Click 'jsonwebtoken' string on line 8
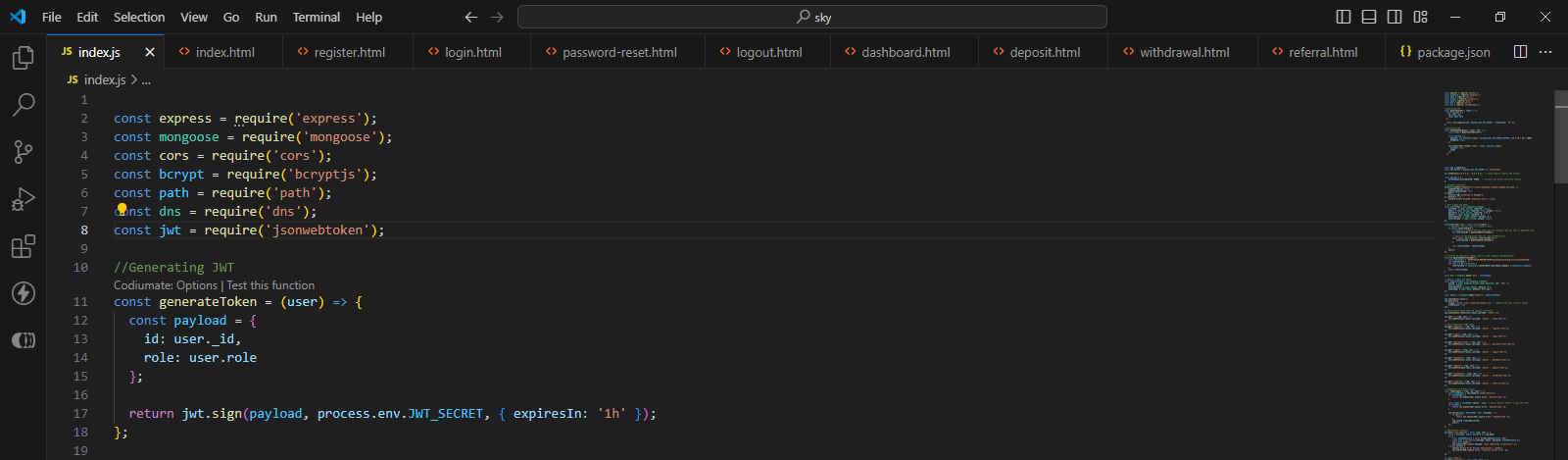 point(318,230)
